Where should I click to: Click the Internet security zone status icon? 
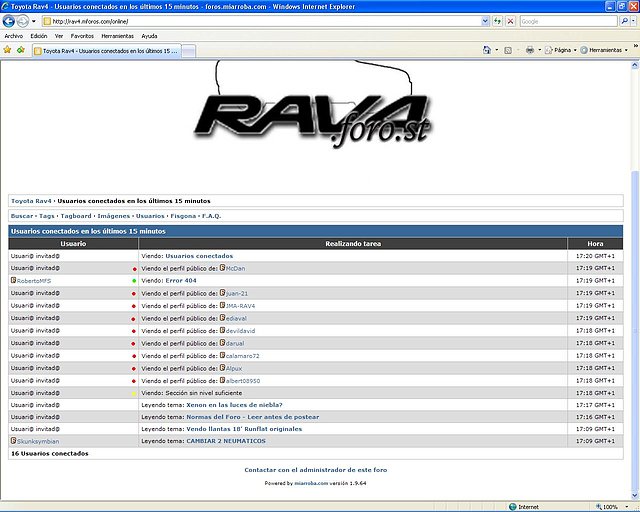click(513, 507)
